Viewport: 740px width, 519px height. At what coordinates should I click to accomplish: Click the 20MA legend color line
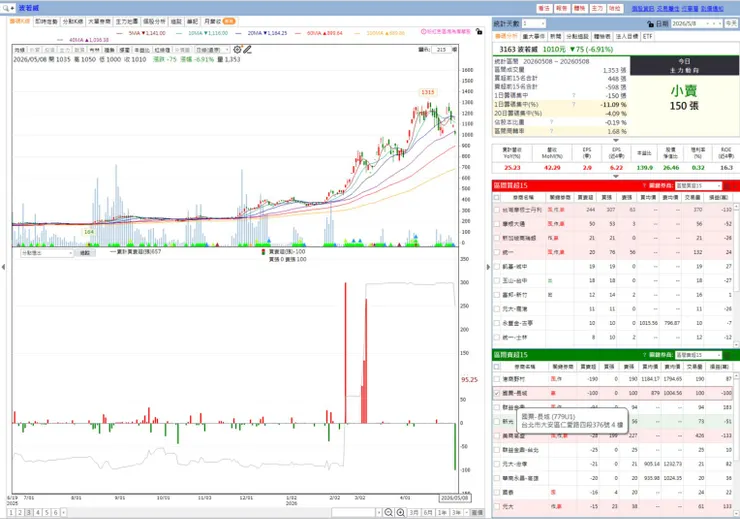pos(239,33)
